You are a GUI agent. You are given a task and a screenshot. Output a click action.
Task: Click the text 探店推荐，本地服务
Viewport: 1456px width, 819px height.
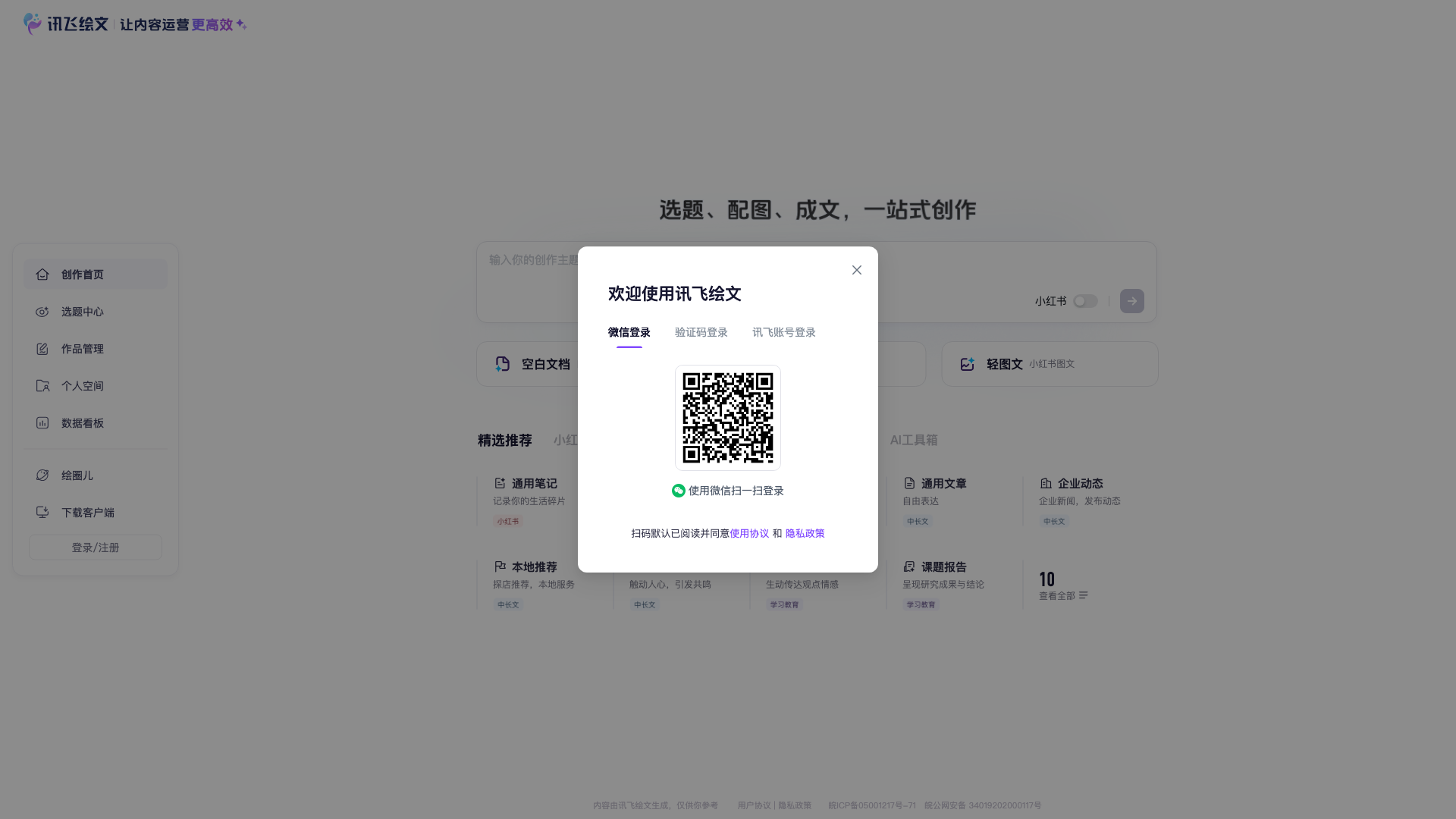tap(534, 585)
